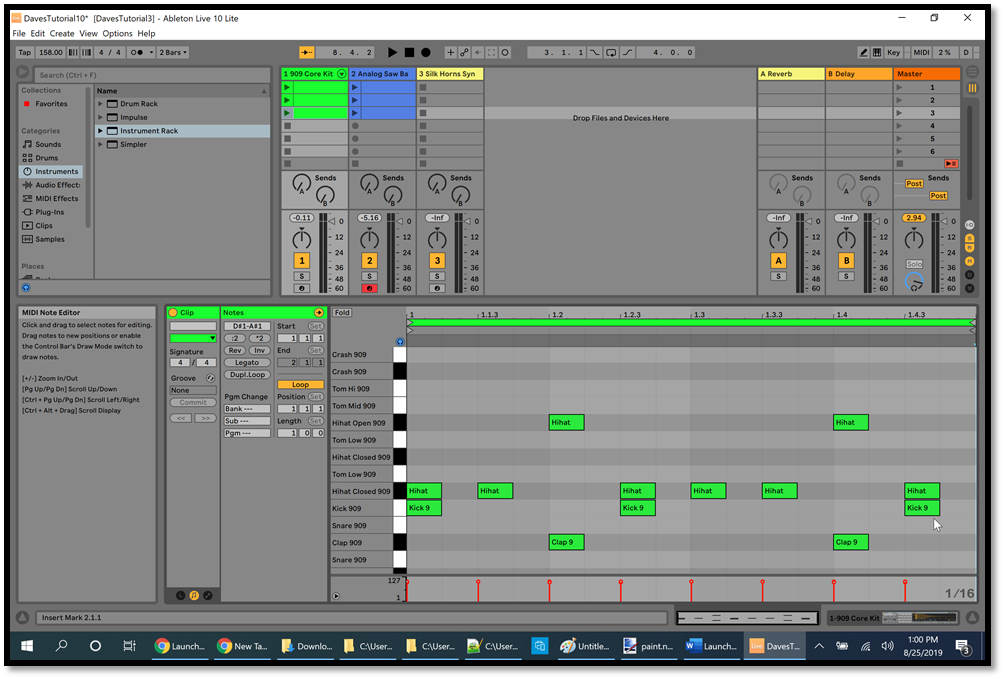1004x679 pixels.
Task: Enable MIDI Map Mode
Action: [921, 53]
